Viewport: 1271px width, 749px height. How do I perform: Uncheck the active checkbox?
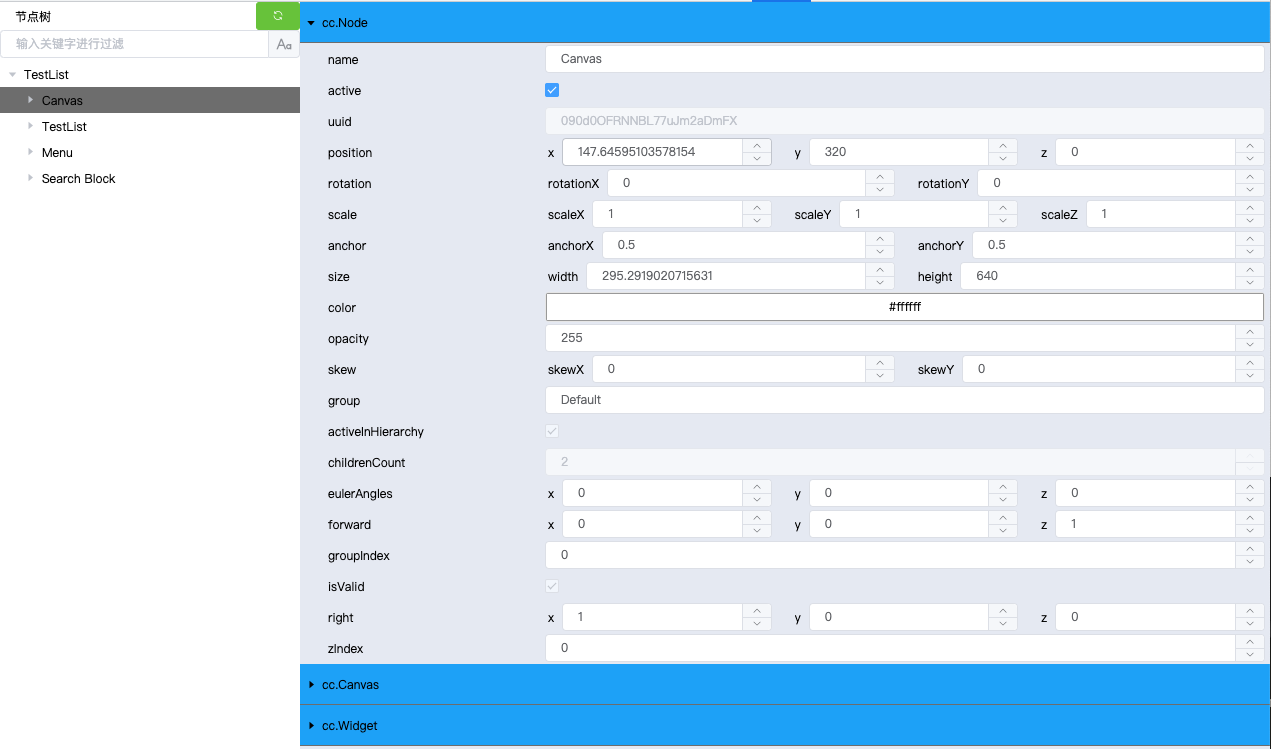pos(552,90)
